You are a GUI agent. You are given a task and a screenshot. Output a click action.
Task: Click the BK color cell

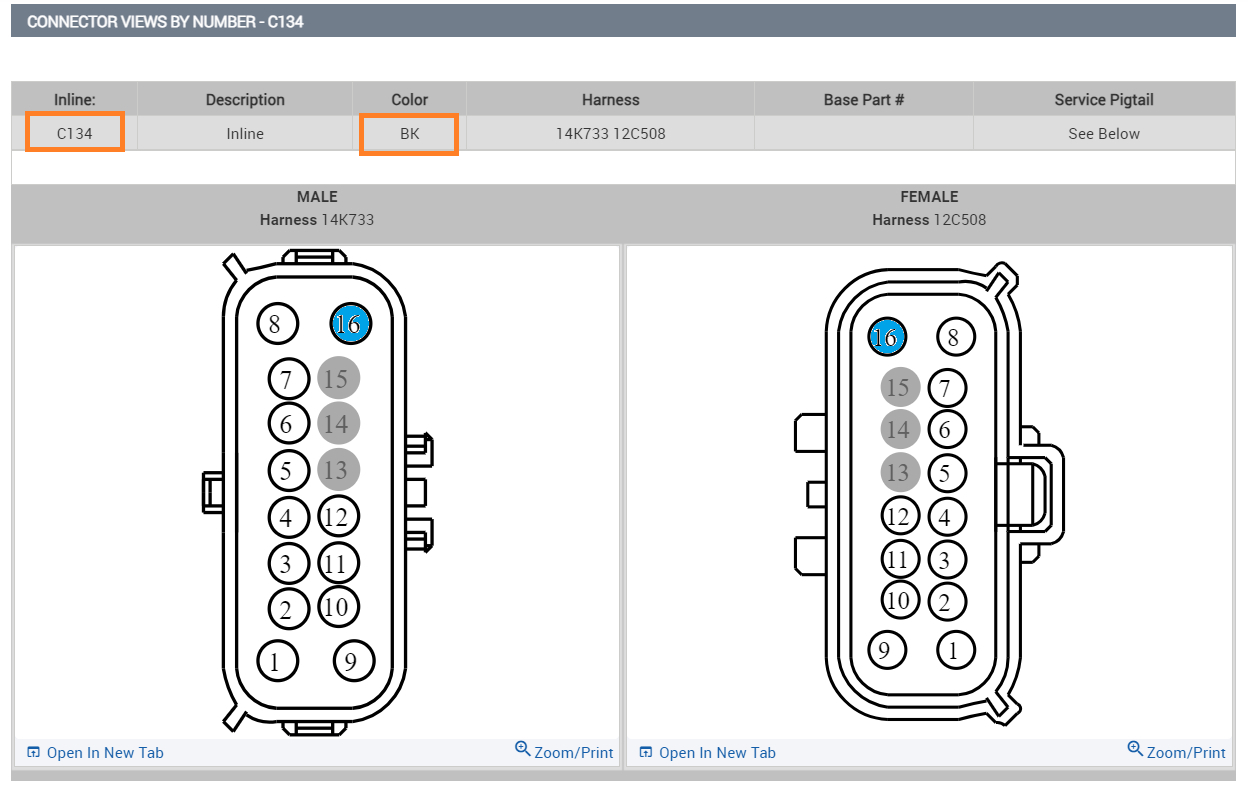409,133
